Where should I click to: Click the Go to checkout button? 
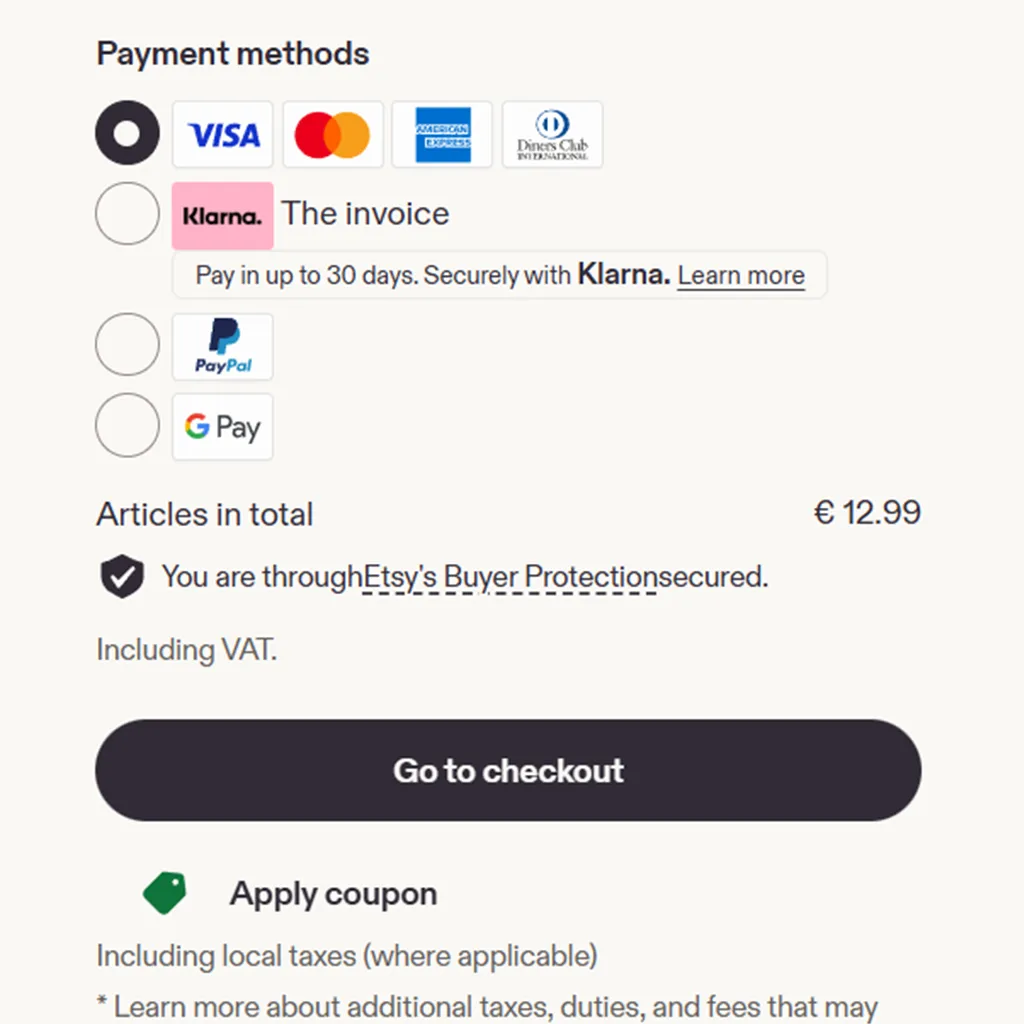pyautogui.click(x=508, y=771)
